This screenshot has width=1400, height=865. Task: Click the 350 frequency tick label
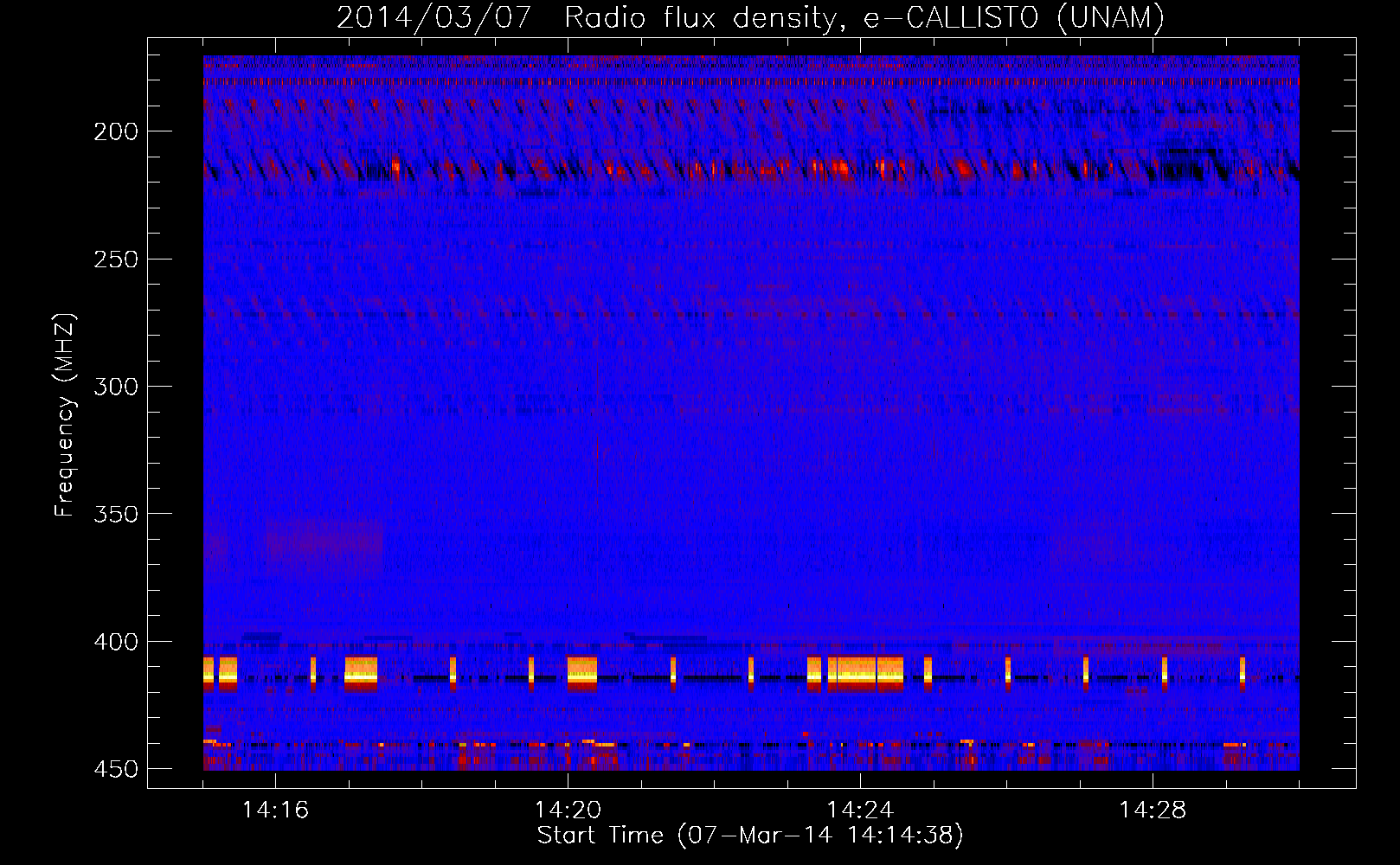pyautogui.click(x=116, y=514)
